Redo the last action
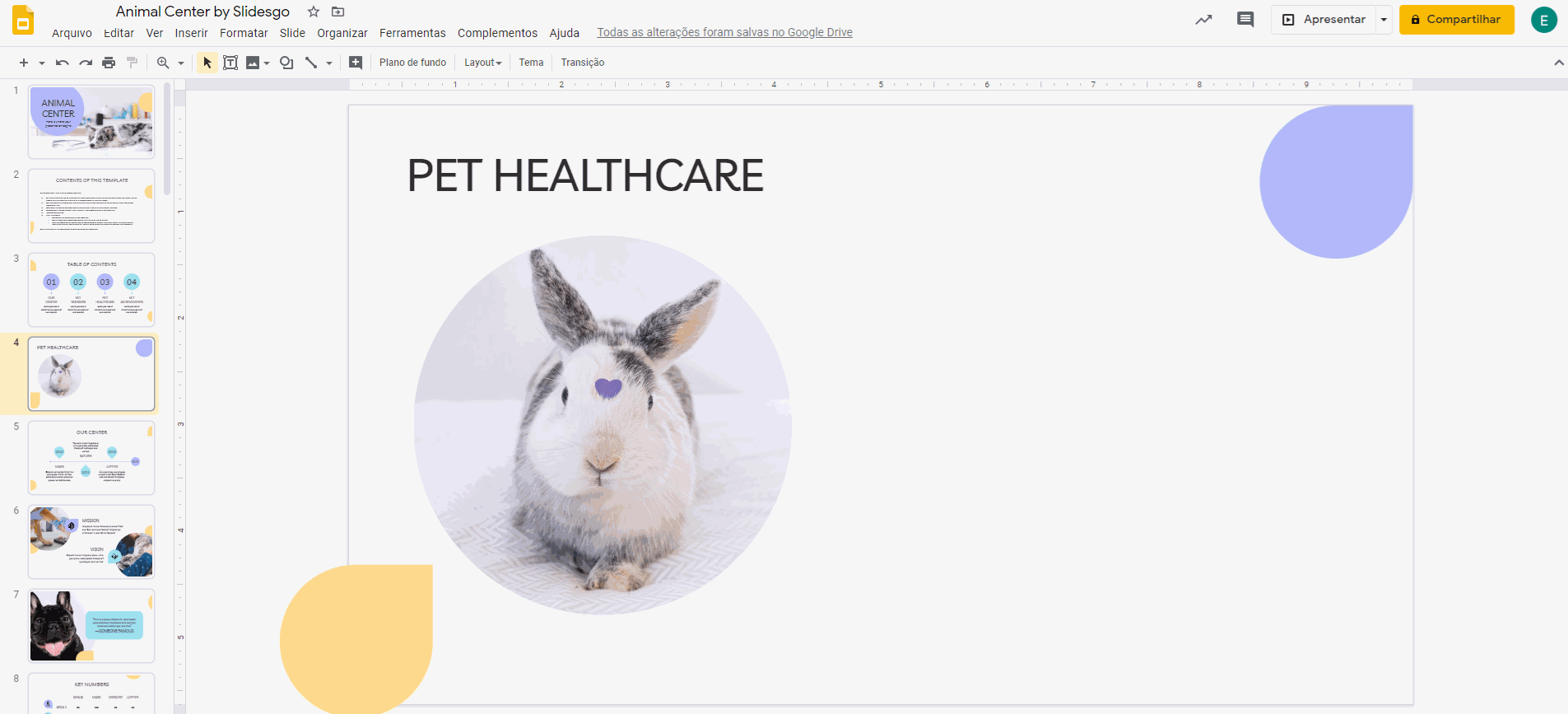This screenshot has height=714, width=1568. pos(86,63)
